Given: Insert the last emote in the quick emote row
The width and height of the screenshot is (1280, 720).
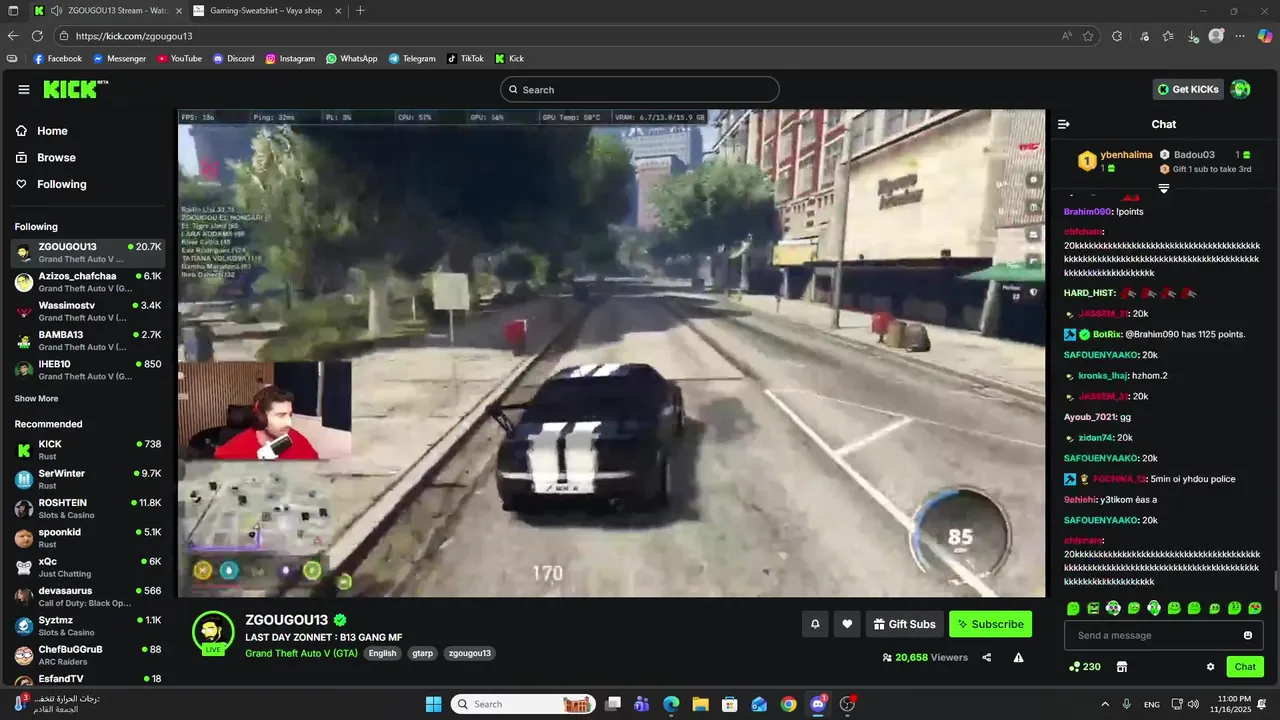Looking at the screenshot, I should [x=1255, y=608].
